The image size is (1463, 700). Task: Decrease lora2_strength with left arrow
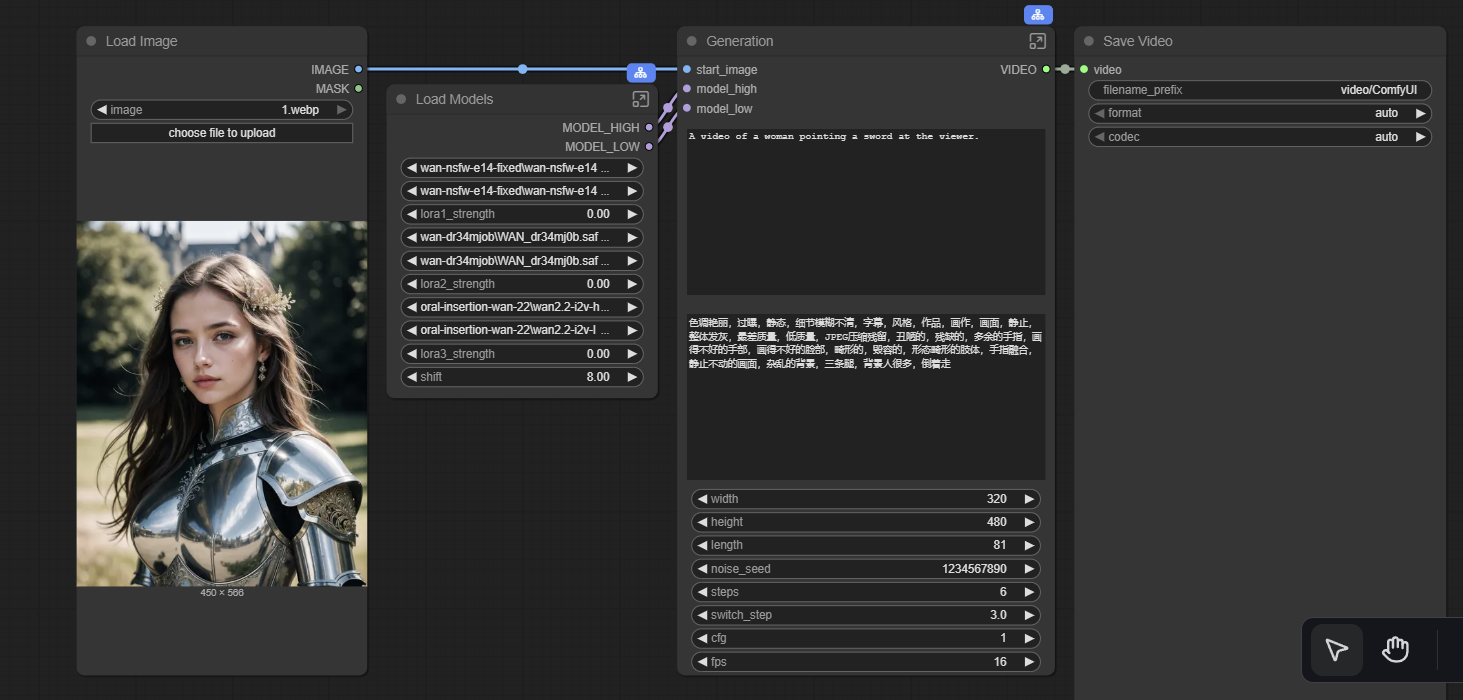[411, 284]
